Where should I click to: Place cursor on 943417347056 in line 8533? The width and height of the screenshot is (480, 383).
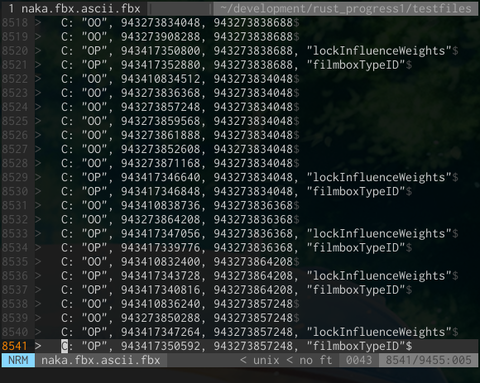coord(160,234)
